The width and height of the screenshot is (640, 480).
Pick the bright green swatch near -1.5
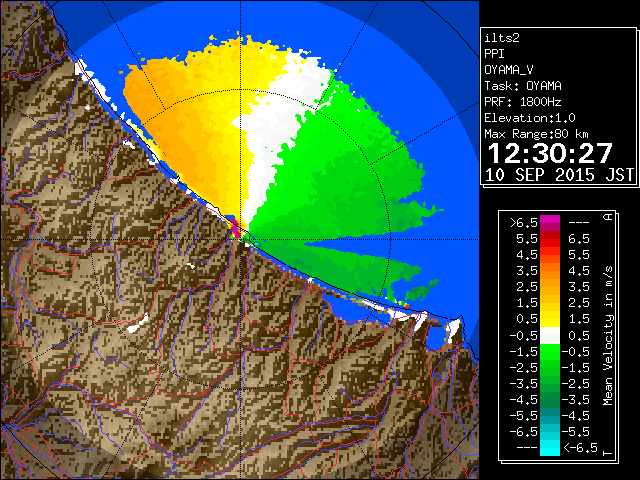tap(550, 351)
